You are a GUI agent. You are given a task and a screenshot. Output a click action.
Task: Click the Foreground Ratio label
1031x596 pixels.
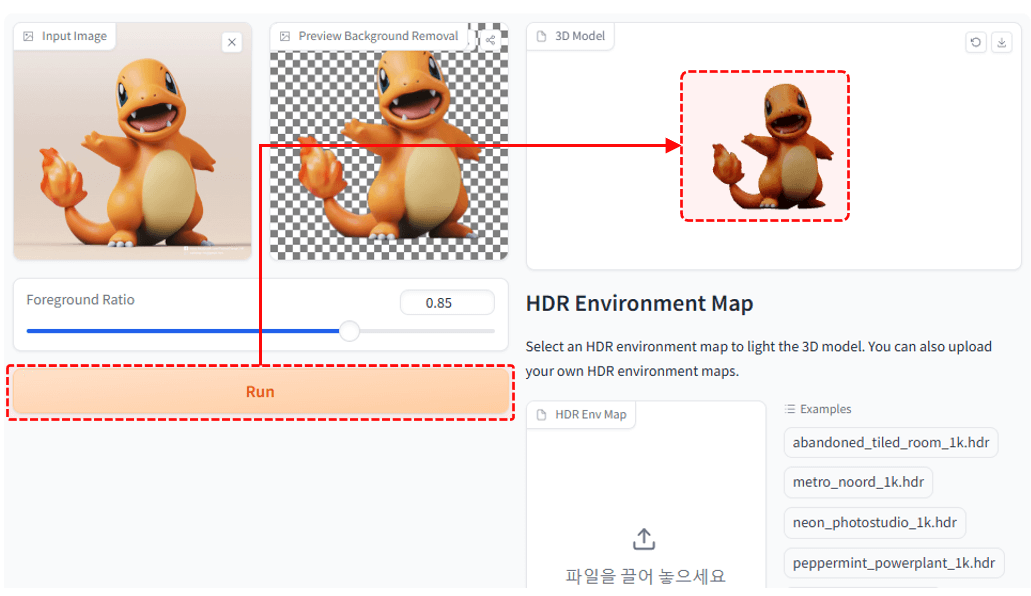coord(80,300)
